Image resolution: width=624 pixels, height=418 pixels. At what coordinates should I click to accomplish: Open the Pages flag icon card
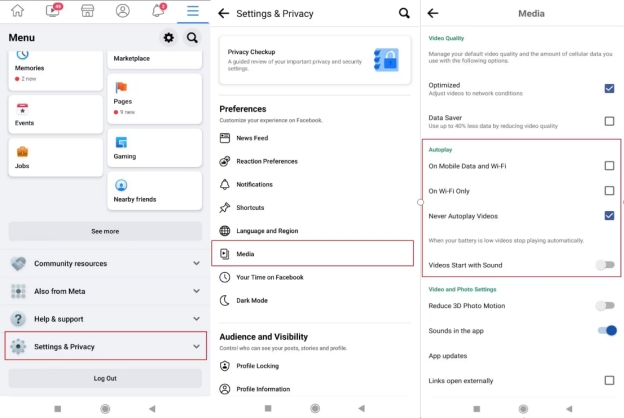(x=154, y=99)
